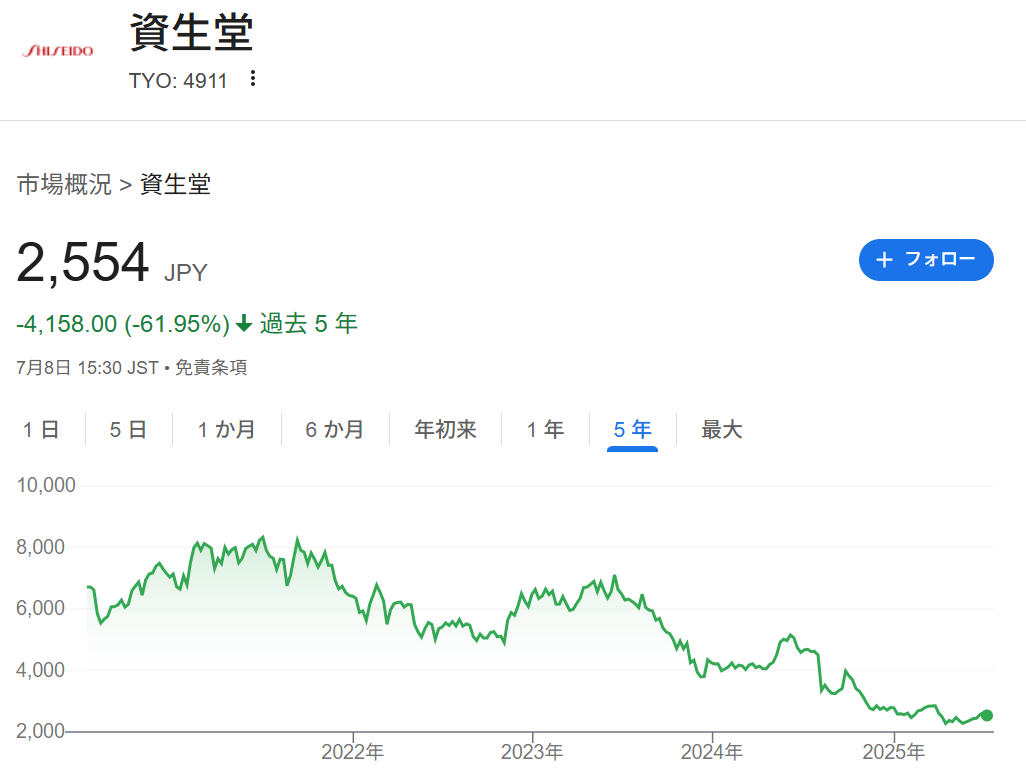Select the 6か月 tab
This screenshot has width=1026, height=783.
[x=334, y=430]
